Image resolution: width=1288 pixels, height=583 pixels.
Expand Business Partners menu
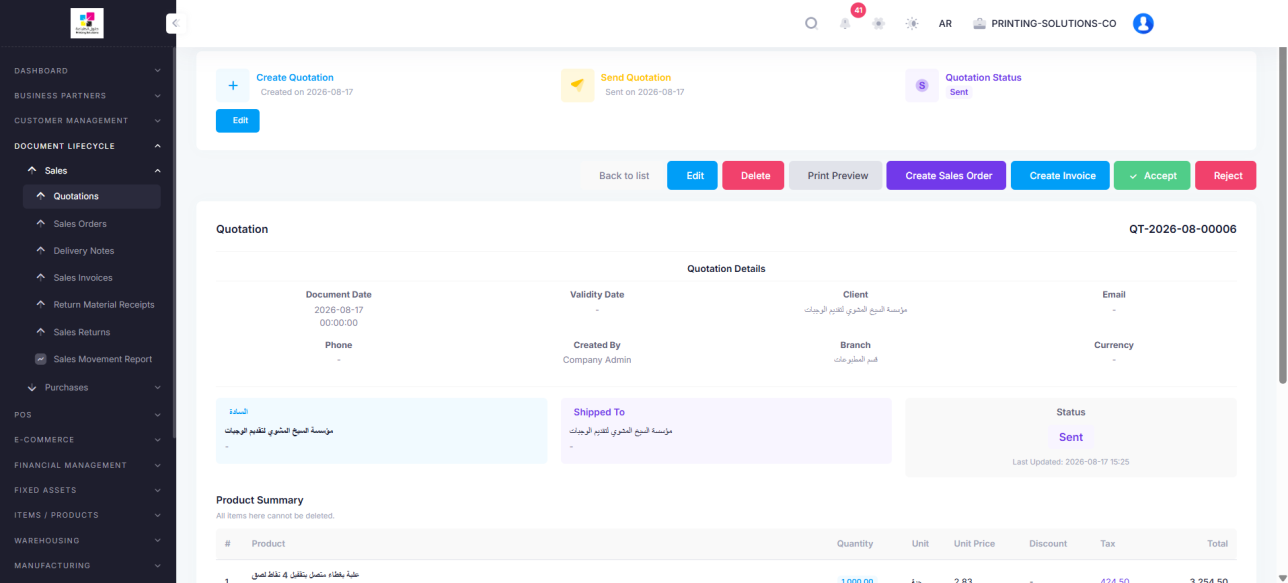tap(87, 95)
